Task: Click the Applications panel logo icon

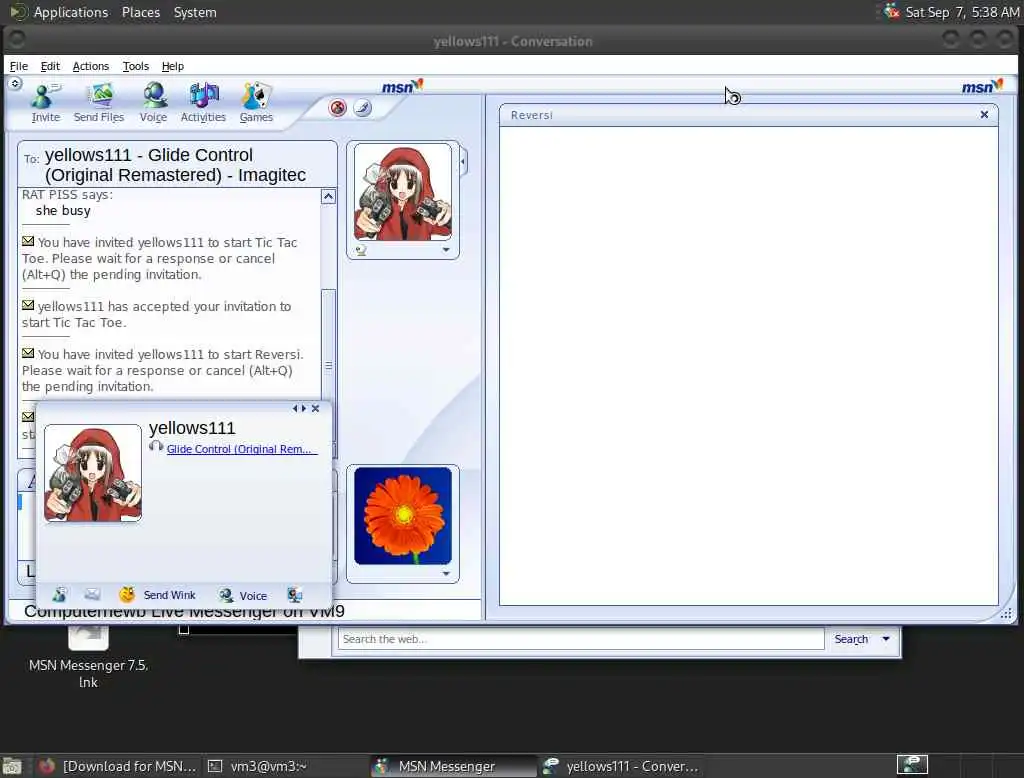Action: coord(18,12)
